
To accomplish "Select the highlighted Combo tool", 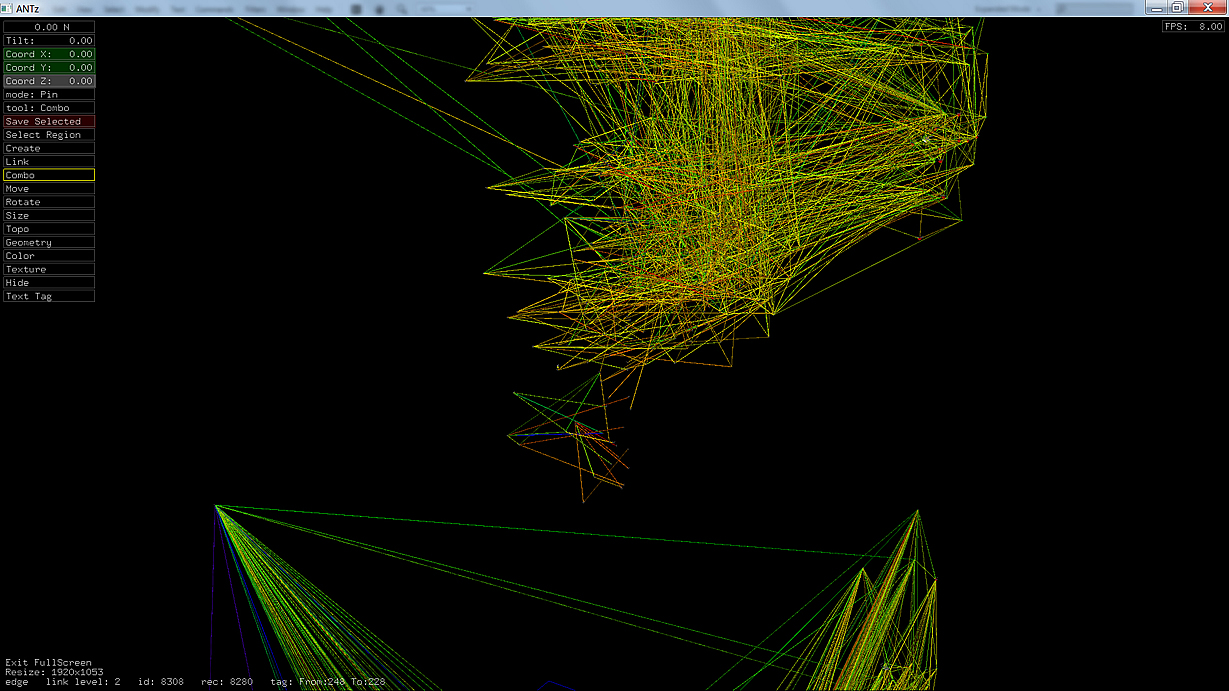I will 49,175.
